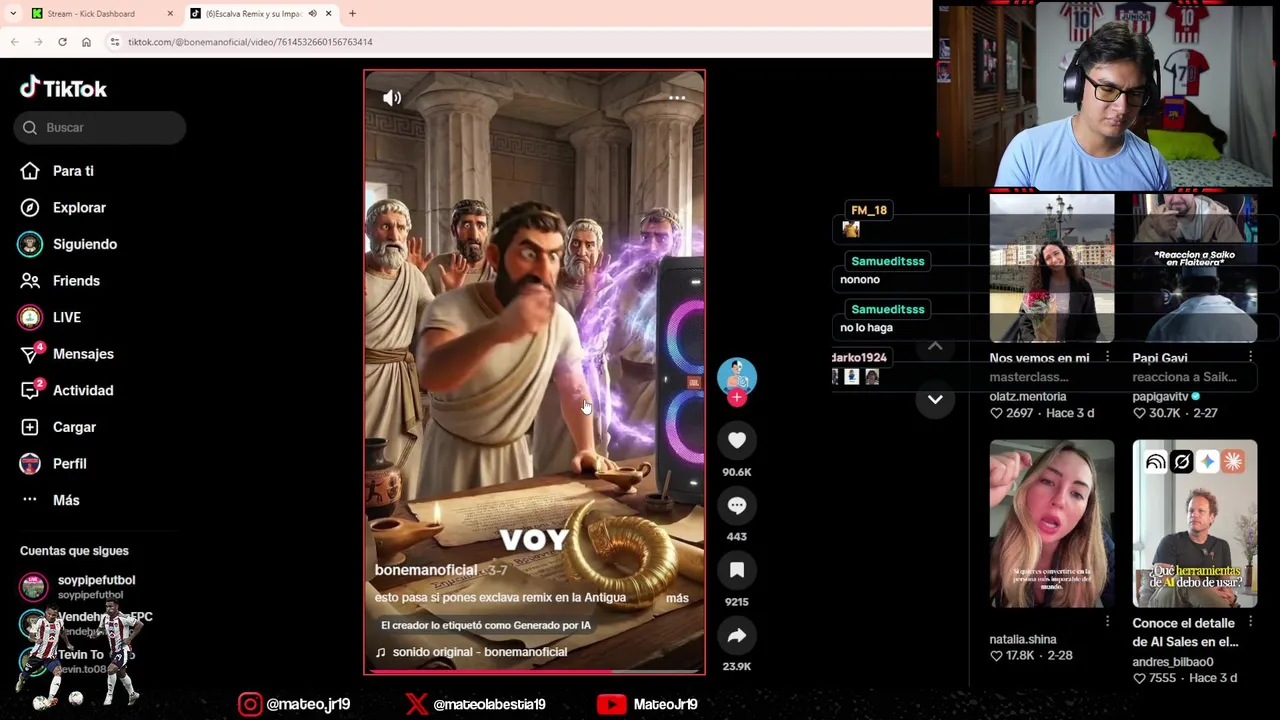
Task: Share the video with the arrow icon
Action: 737,635
